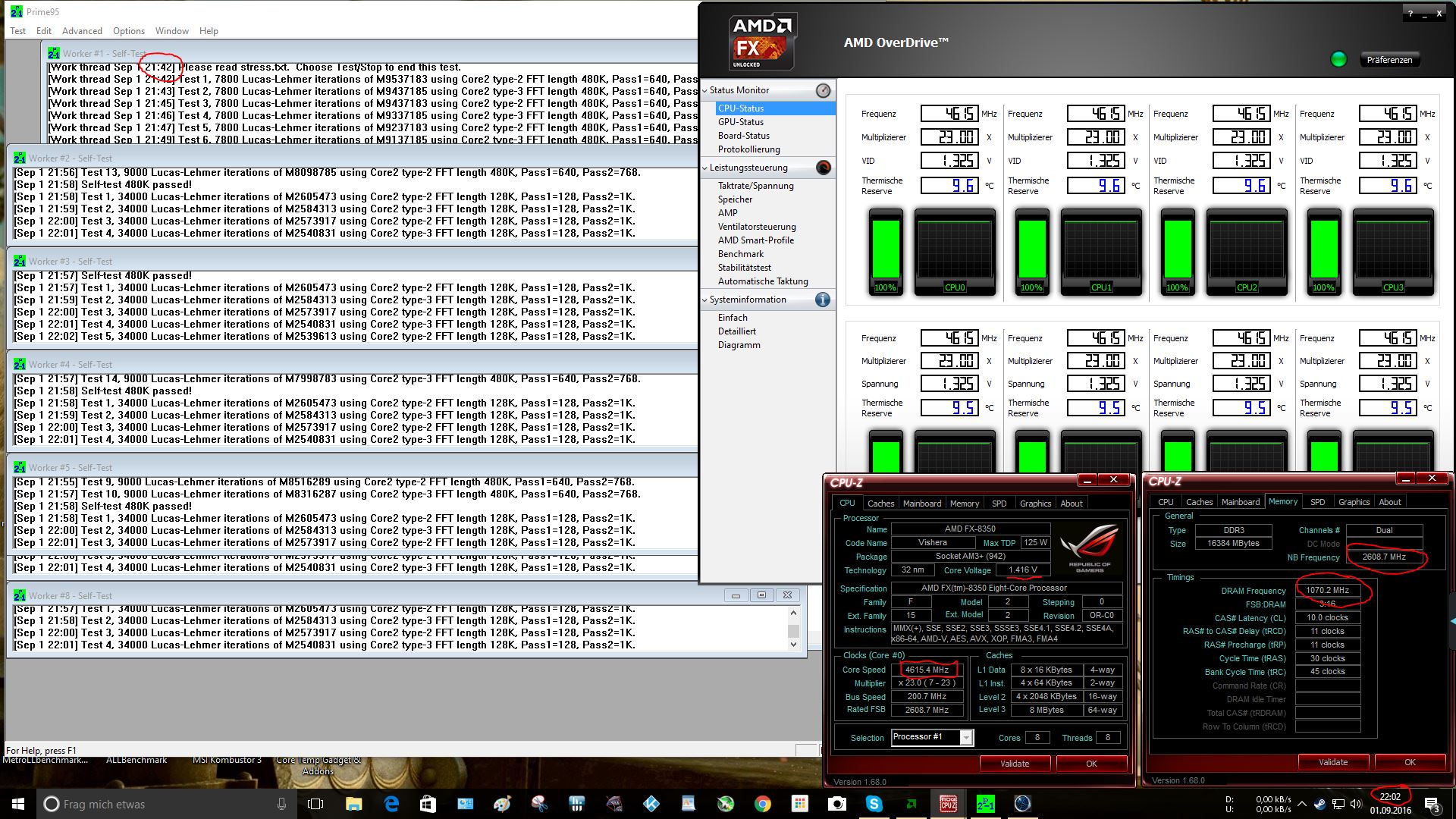Open Skype from the taskbar
Image resolution: width=1456 pixels, height=819 pixels.
874,804
